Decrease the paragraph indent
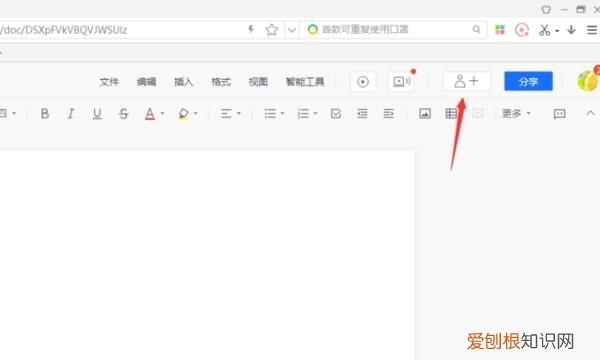This screenshot has height=360, width=600. pyautogui.click(x=362, y=114)
